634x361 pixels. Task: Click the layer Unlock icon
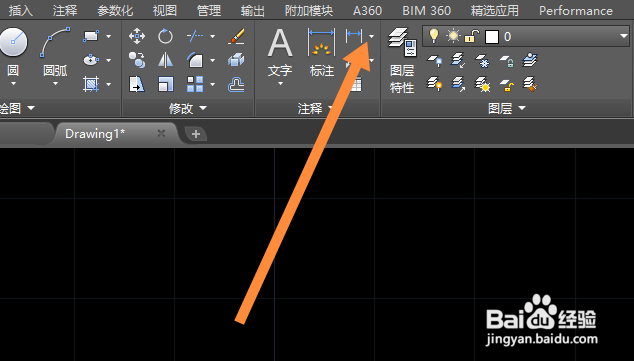click(x=506, y=84)
